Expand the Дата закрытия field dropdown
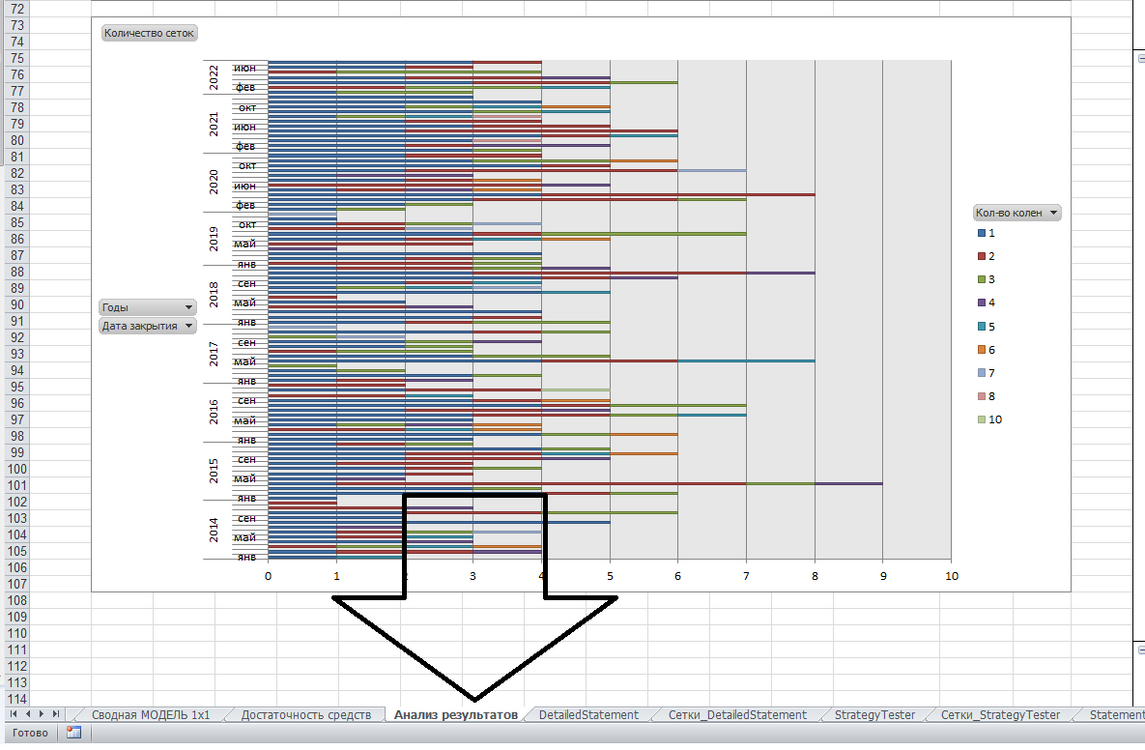 [x=188, y=326]
